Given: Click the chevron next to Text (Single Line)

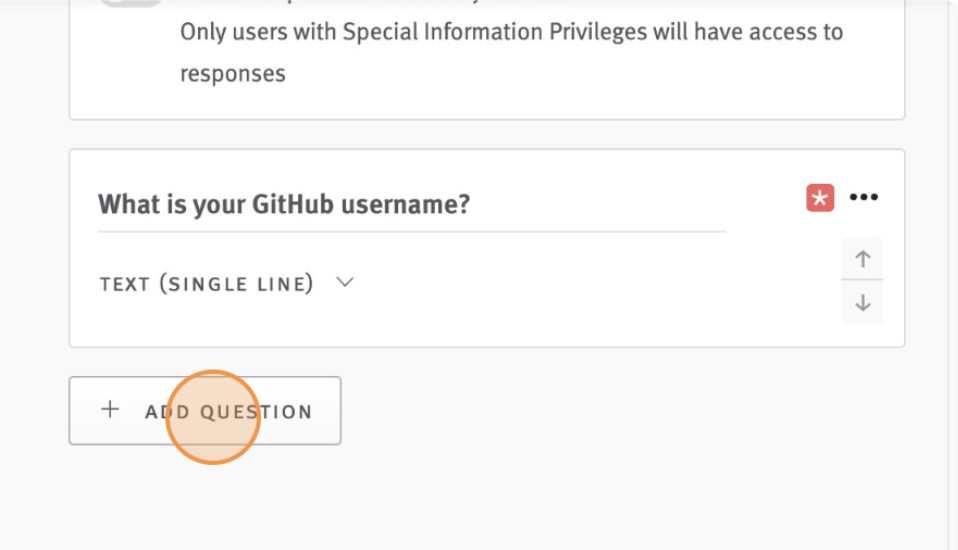Looking at the screenshot, I should point(345,282).
